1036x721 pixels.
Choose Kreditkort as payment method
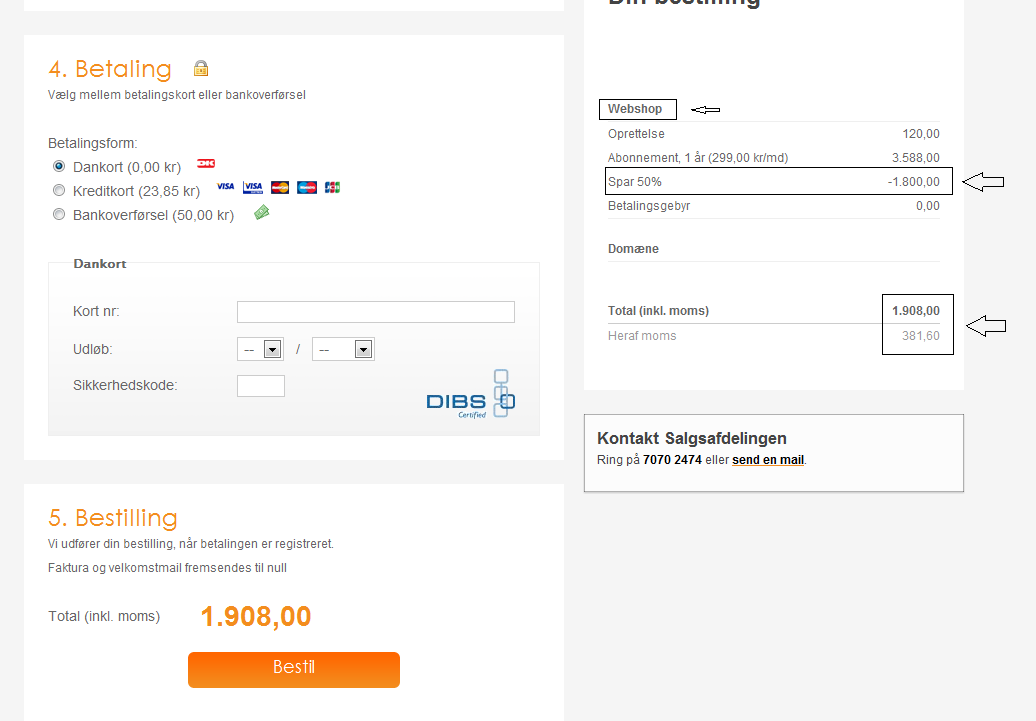click(x=59, y=190)
